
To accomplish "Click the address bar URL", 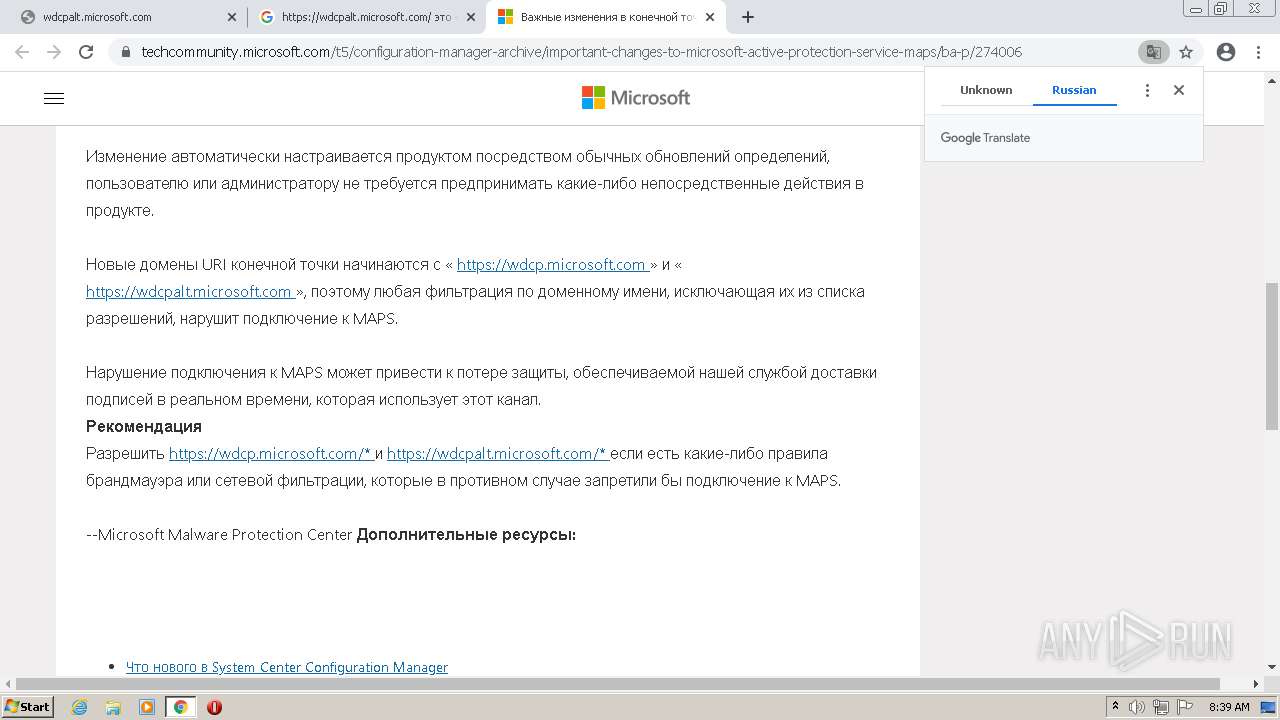I will 581,52.
